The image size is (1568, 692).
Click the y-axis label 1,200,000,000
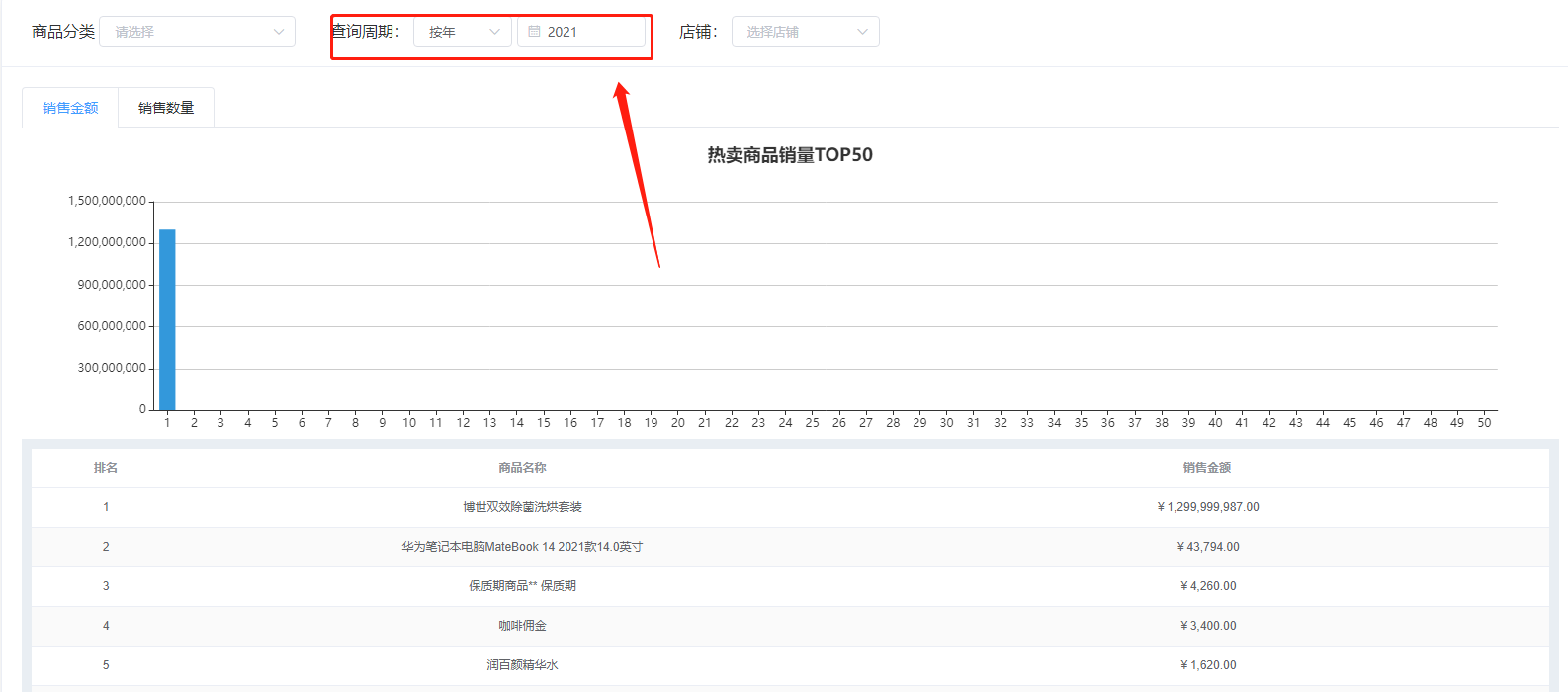[x=107, y=242]
